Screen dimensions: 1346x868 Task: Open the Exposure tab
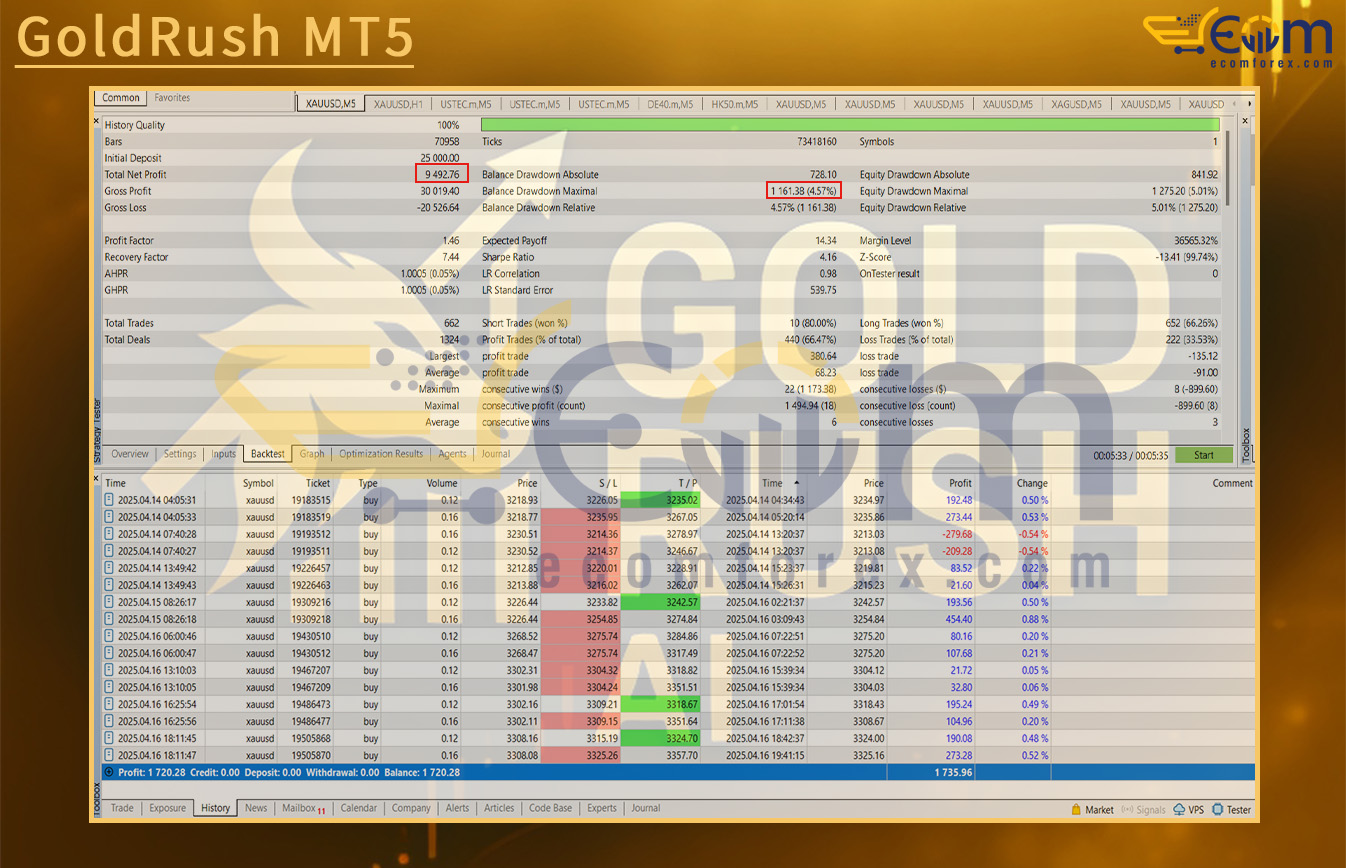[167, 808]
